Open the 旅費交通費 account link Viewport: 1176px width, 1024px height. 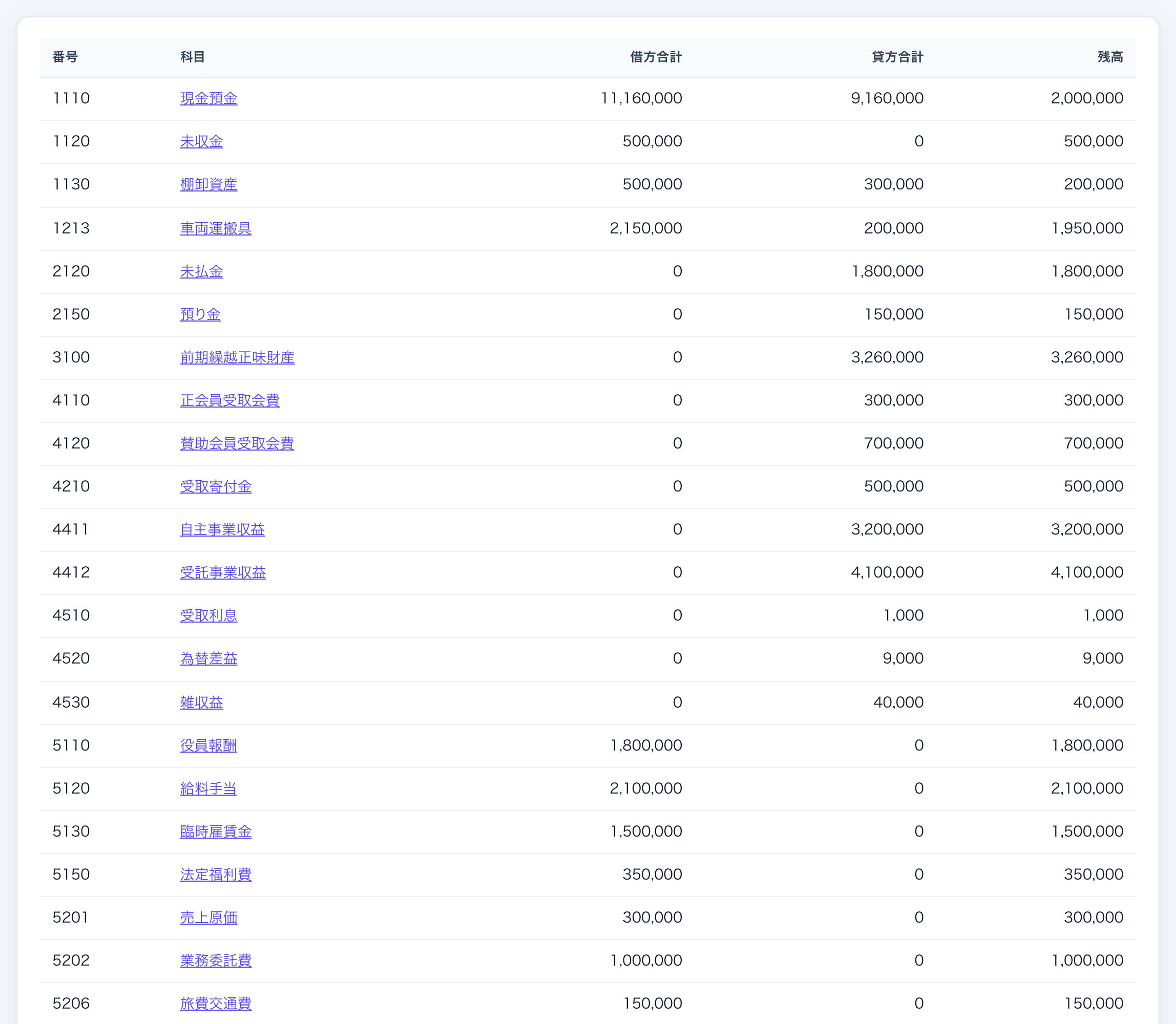[216, 1004]
